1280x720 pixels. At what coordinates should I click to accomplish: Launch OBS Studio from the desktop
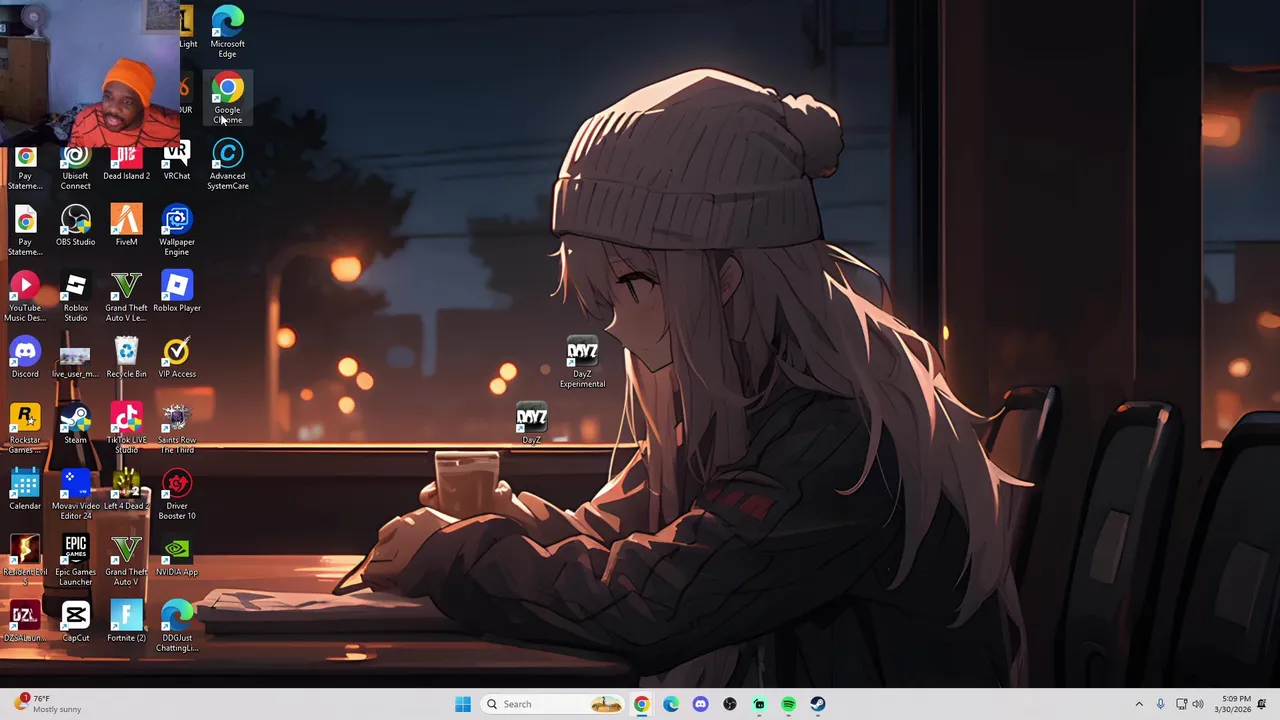tap(75, 226)
